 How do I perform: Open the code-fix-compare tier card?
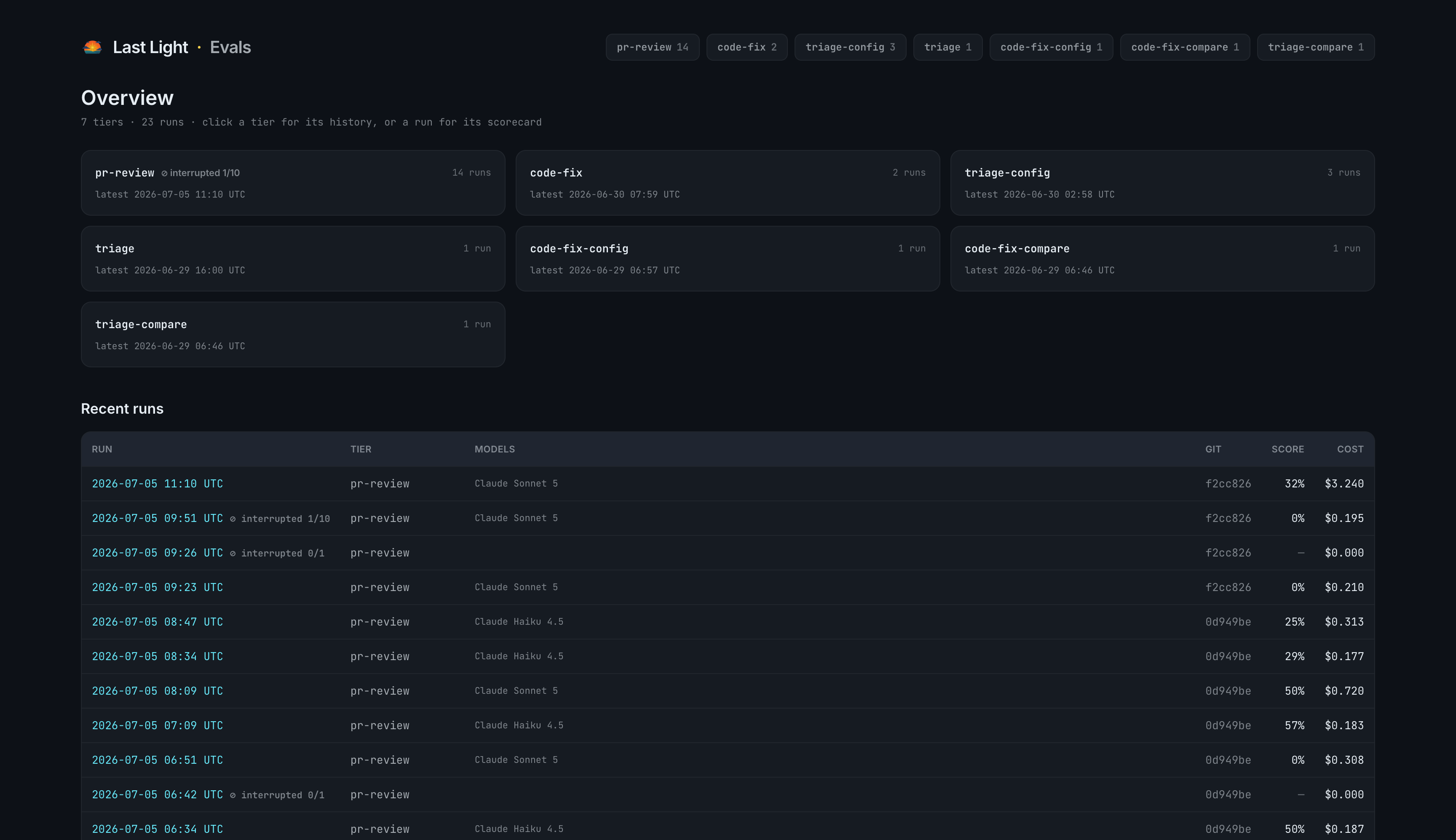(1162, 259)
